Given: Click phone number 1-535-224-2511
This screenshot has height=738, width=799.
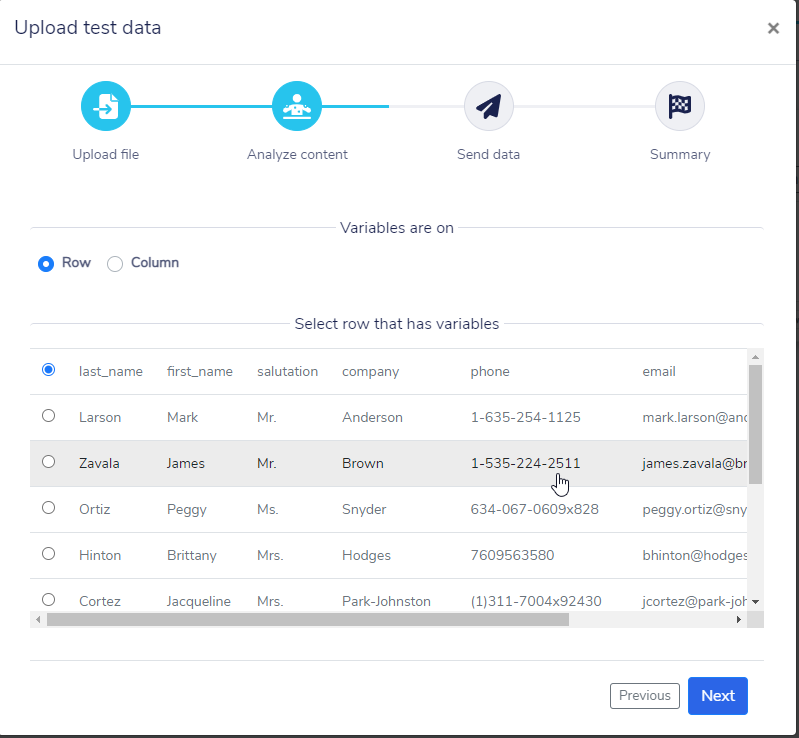Looking at the screenshot, I should tap(525, 463).
